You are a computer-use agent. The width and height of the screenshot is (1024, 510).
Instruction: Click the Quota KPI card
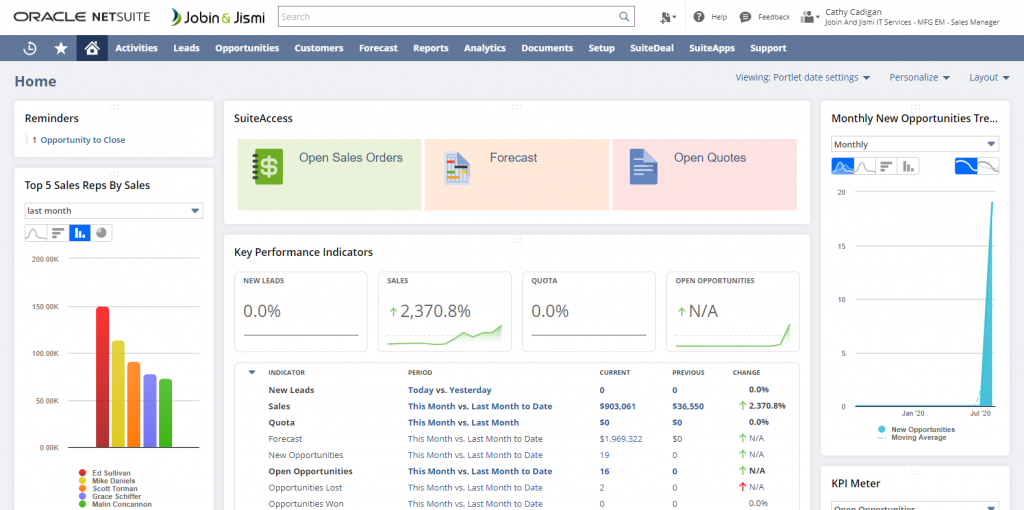[589, 312]
